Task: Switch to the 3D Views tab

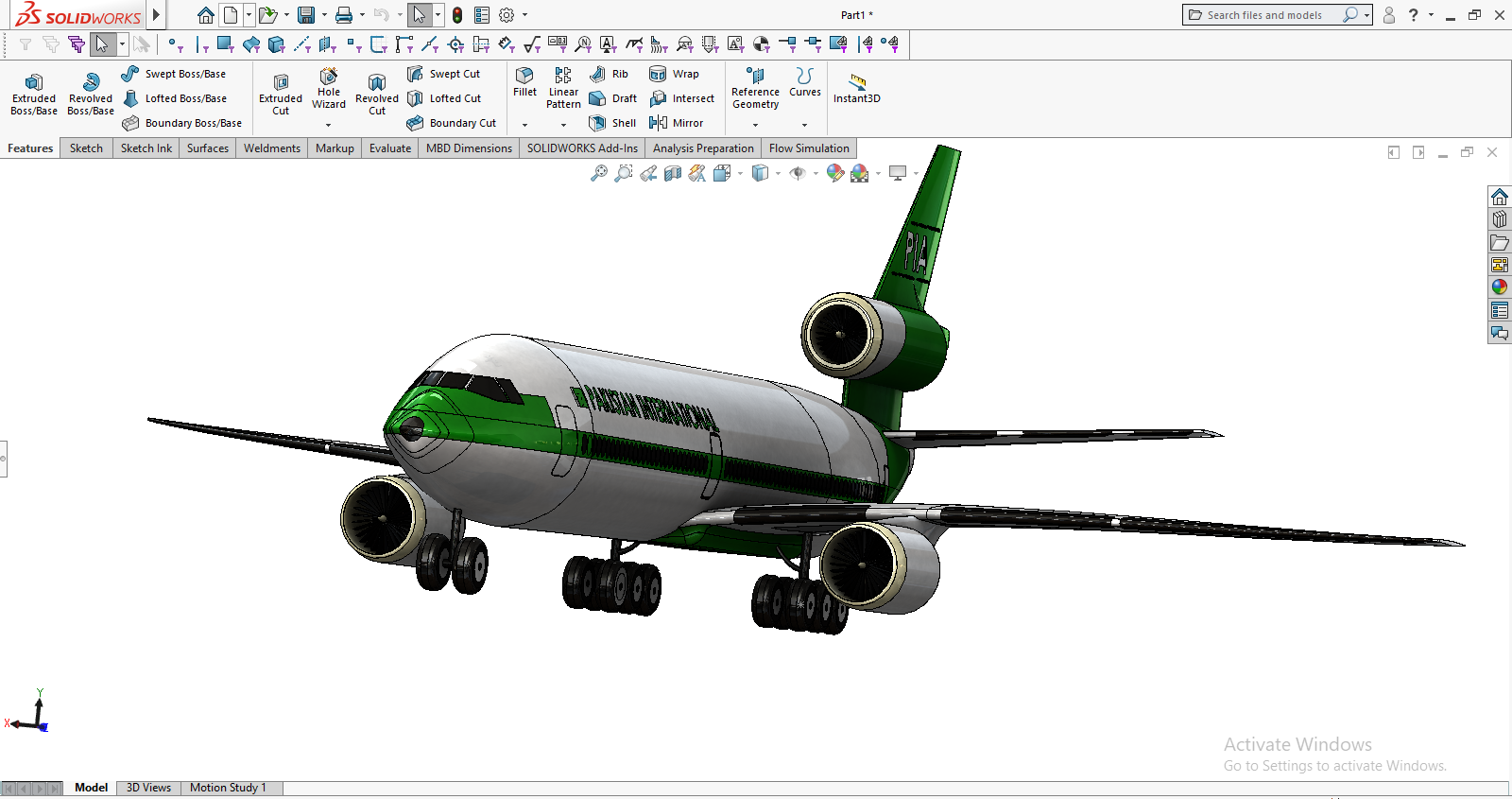Action: tap(148, 788)
